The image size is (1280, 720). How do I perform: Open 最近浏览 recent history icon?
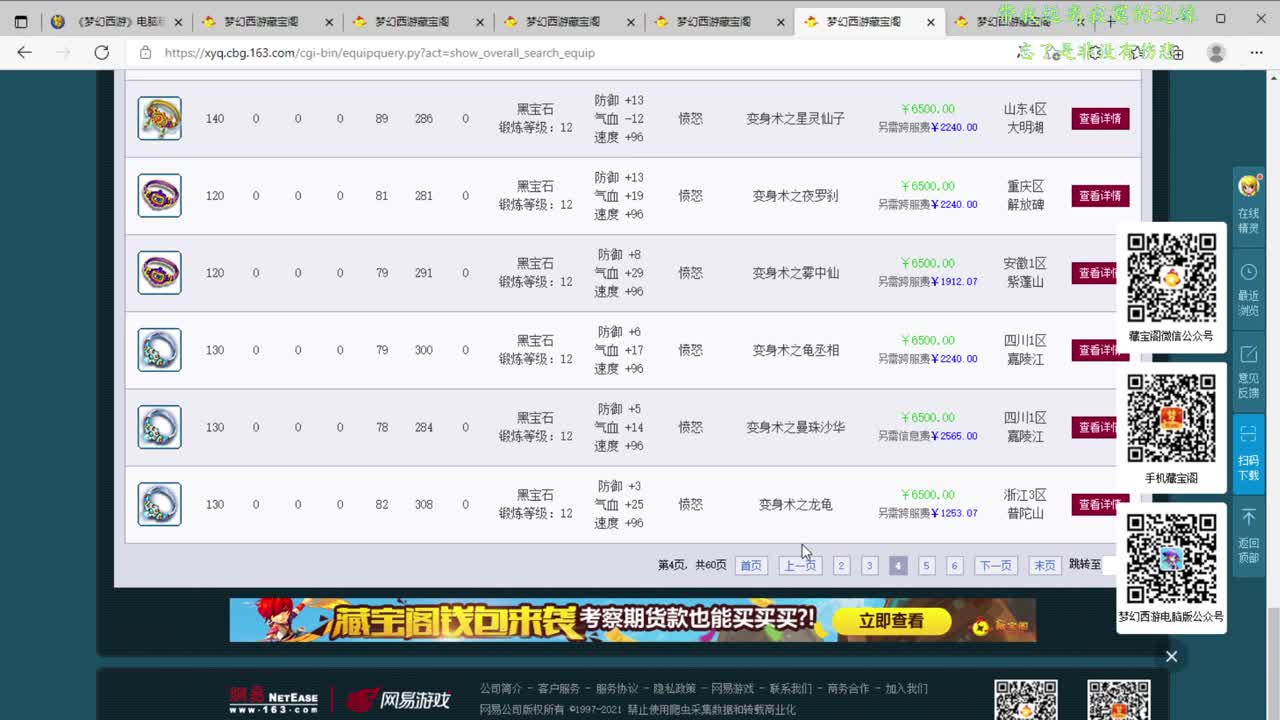tap(1248, 288)
